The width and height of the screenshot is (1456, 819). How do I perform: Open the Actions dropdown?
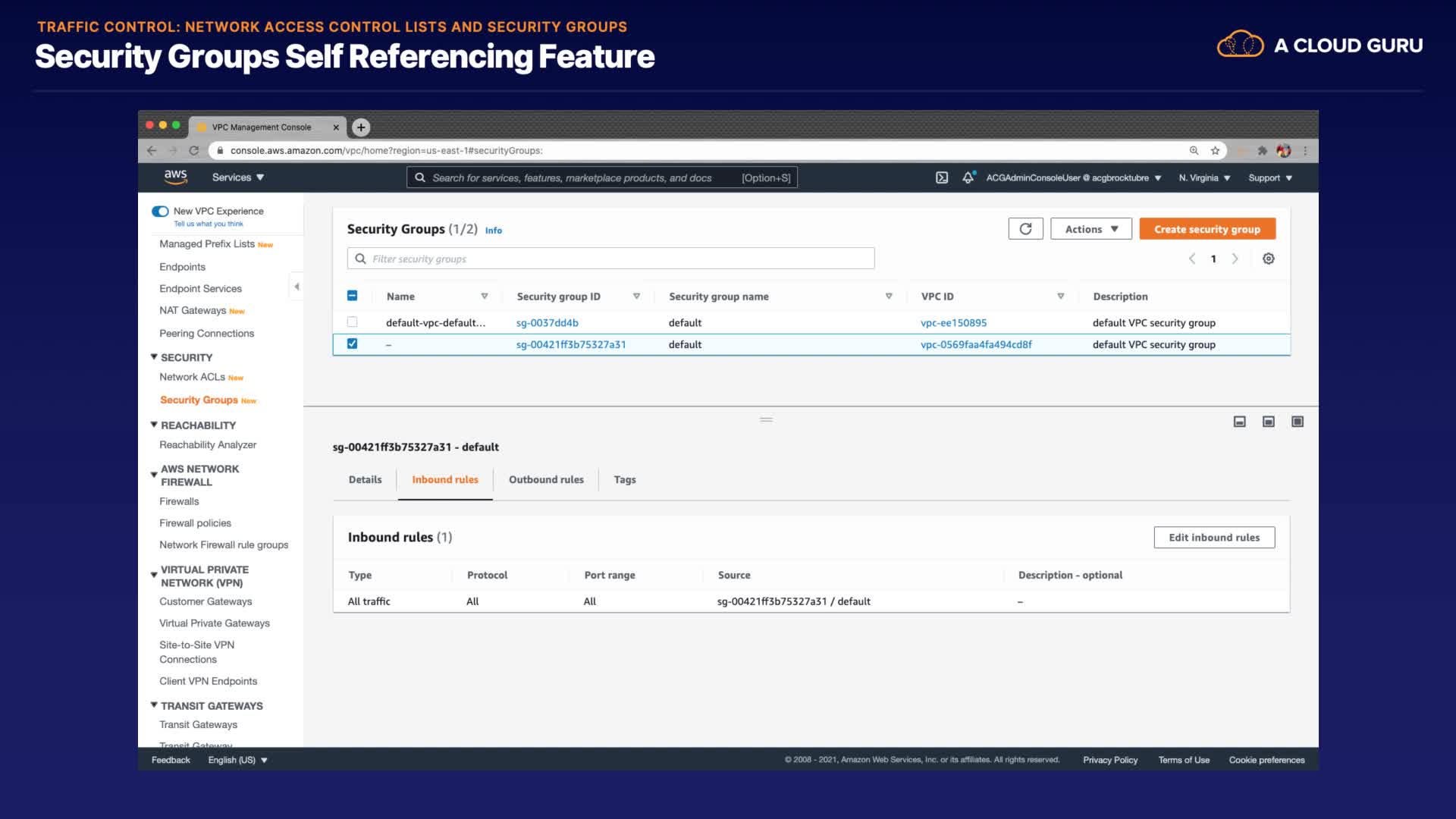pyautogui.click(x=1090, y=229)
